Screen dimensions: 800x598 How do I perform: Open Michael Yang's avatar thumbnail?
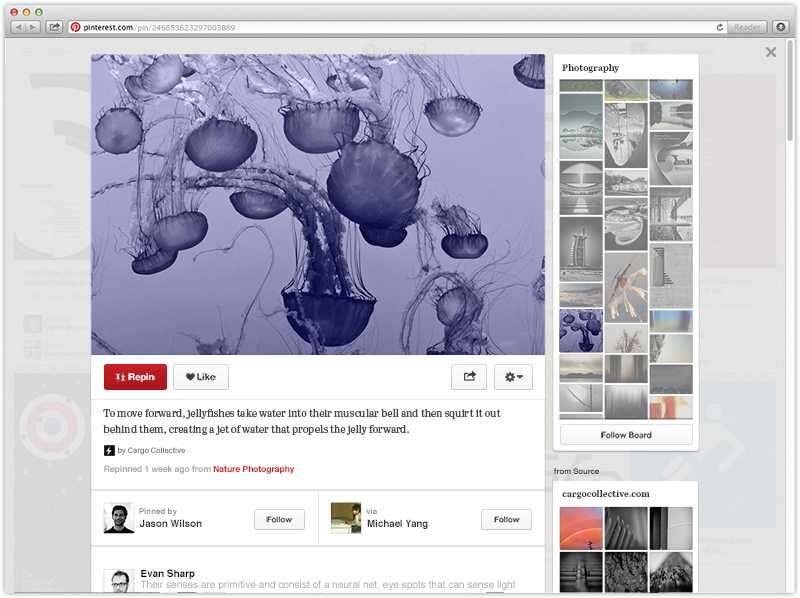(x=346, y=518)
